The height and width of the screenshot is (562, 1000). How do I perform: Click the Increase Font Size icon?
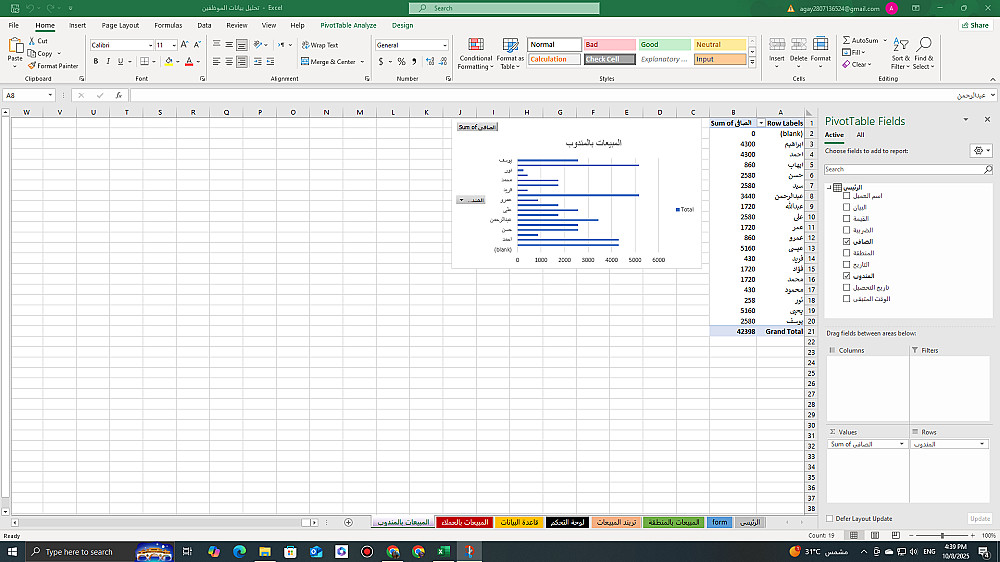coord(184,45)
